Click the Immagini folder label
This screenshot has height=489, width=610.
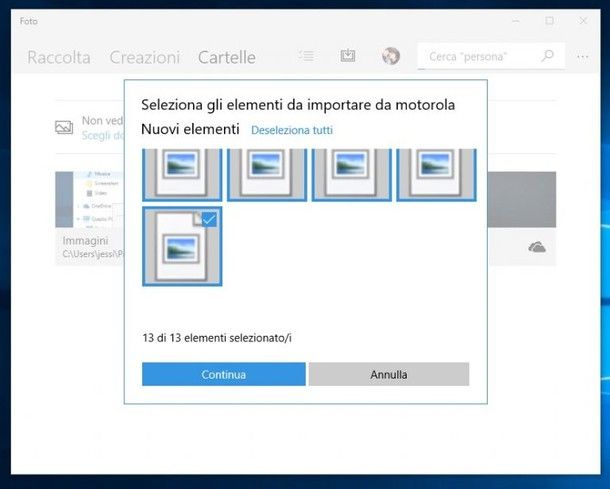(x=85, y=241)
